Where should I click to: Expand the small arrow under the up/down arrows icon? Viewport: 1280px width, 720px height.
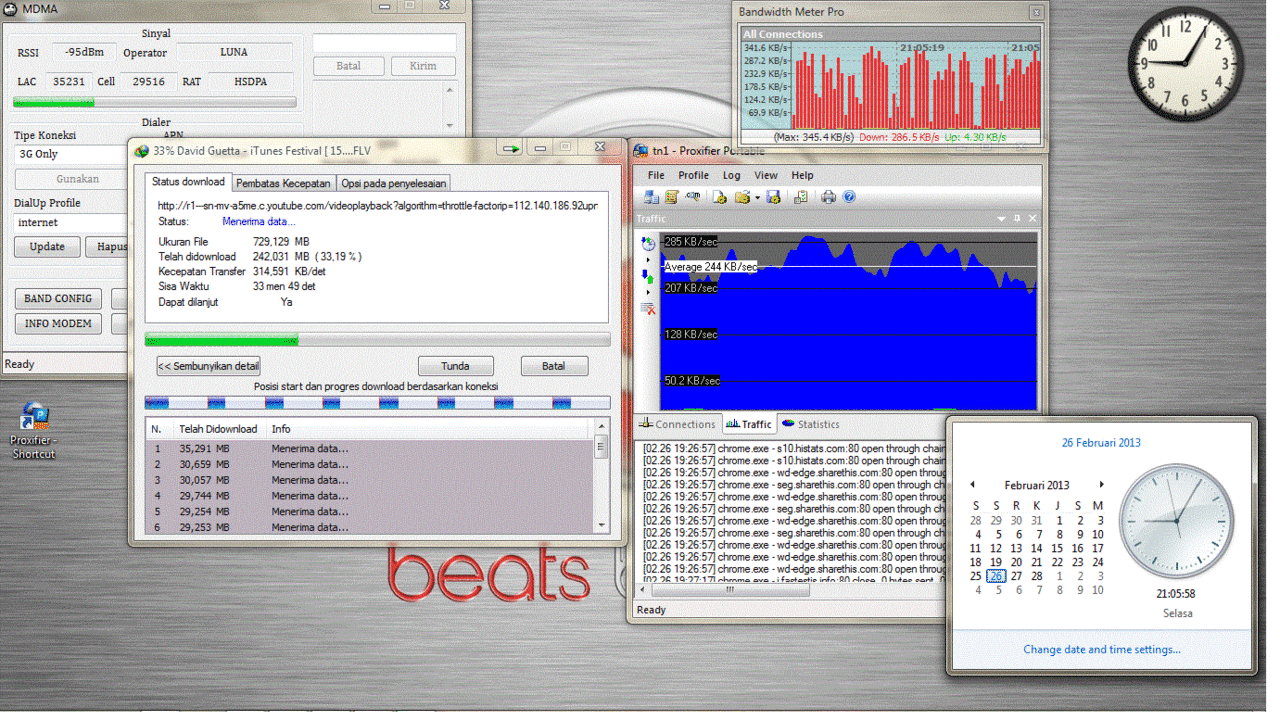[x=648, y=292]
